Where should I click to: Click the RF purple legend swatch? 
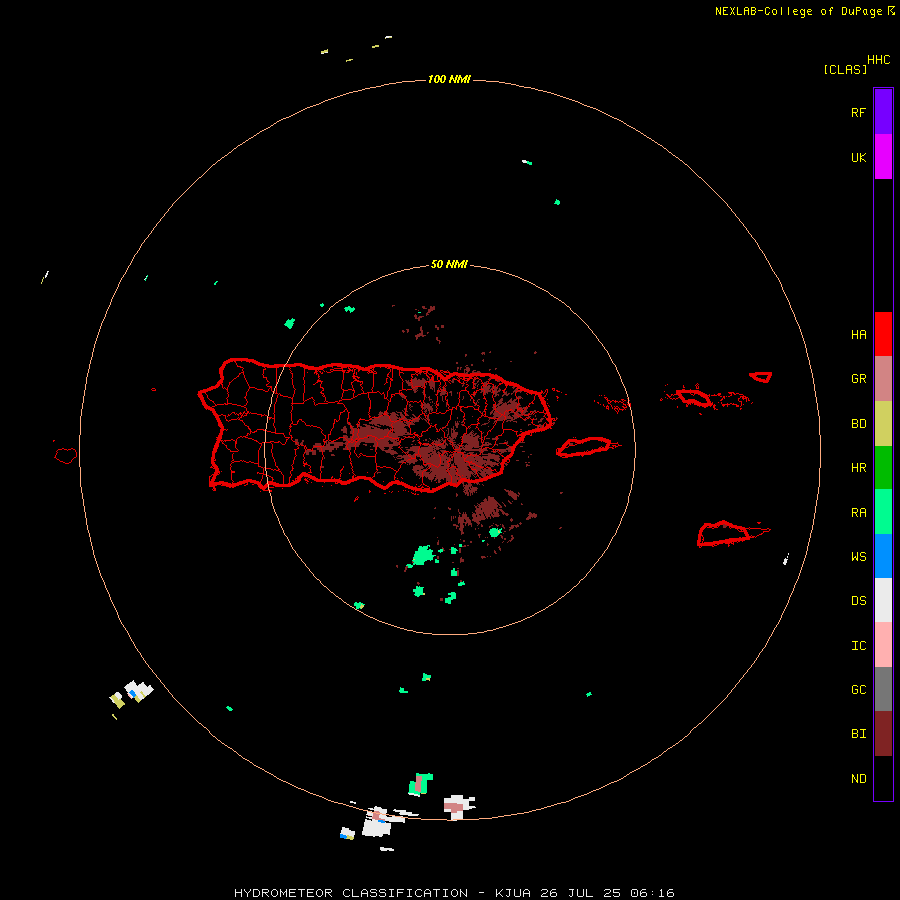[x=883, y=112]
